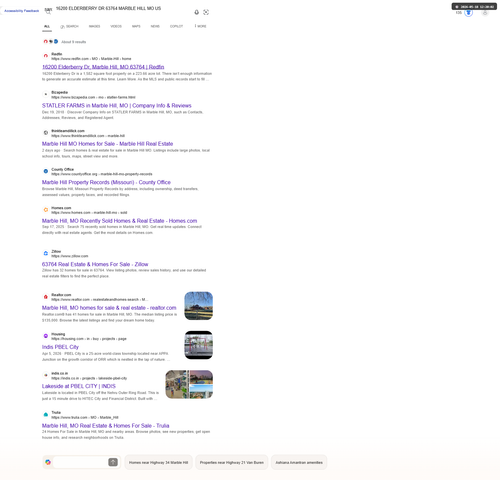Switch to the IMAGES tab
Image resolution: width=500 pixels, height=480 pixels.
[x=94, y=26]
